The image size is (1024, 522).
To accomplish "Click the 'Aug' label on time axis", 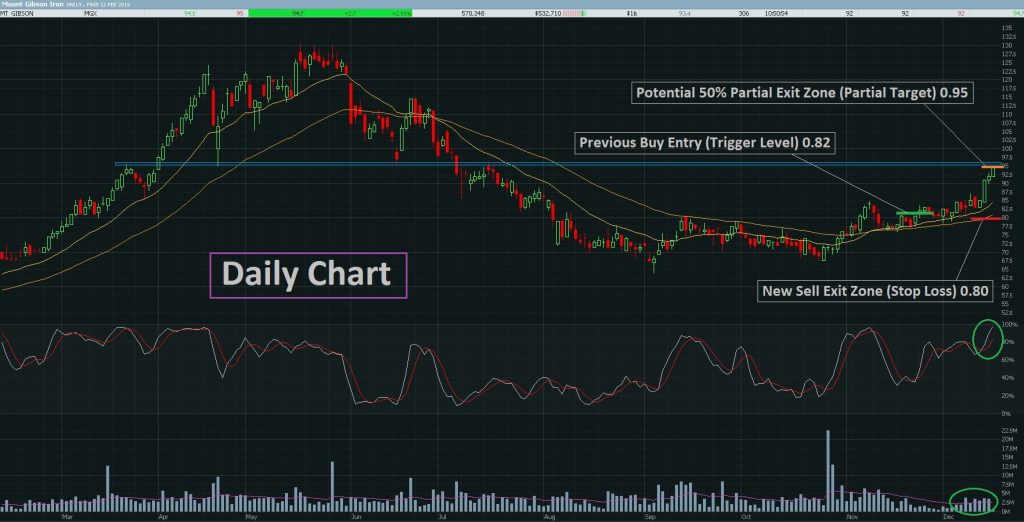I will (550, 517).
